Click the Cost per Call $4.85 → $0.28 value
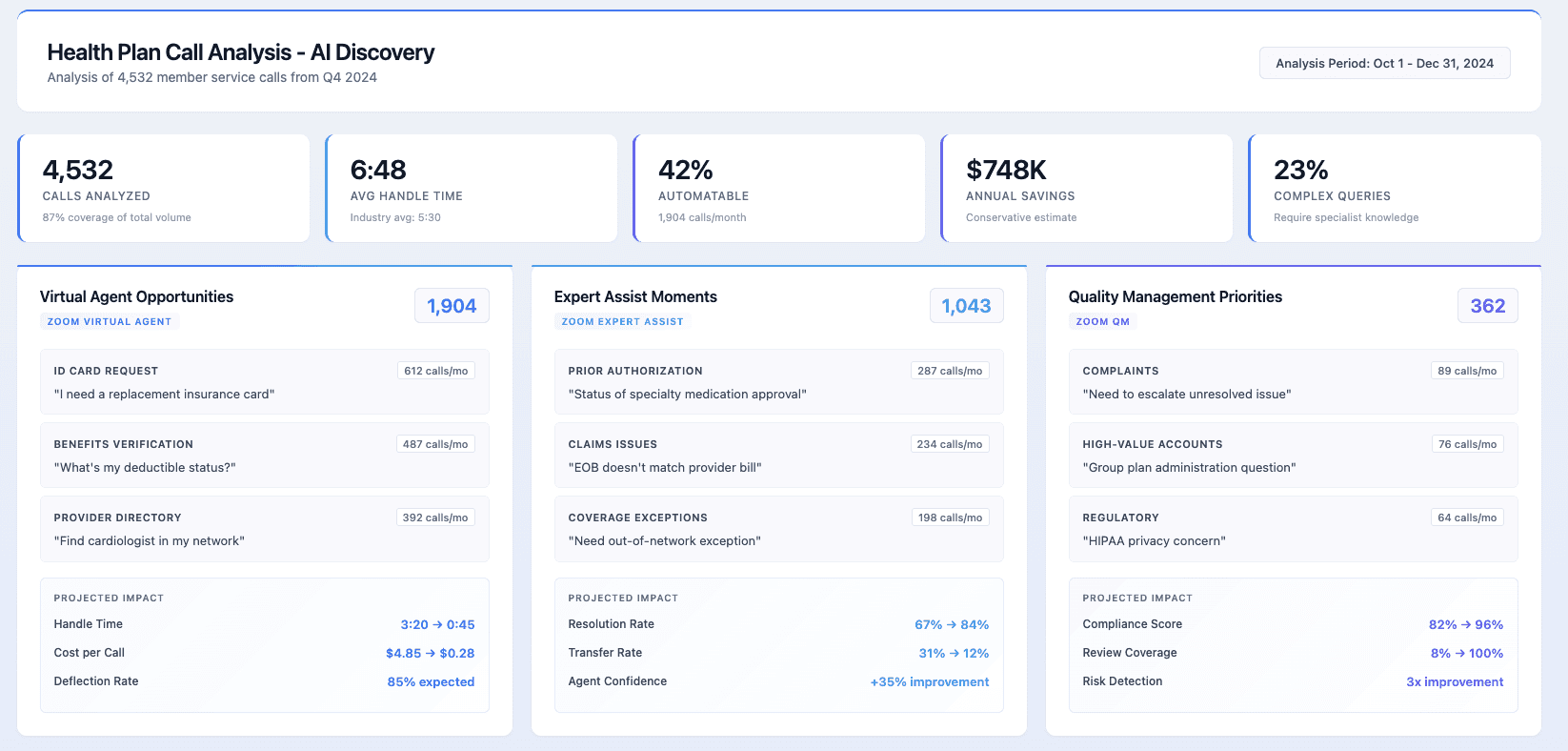The width and height of the screenshot is (1568, 751). [x=430, y=653]
